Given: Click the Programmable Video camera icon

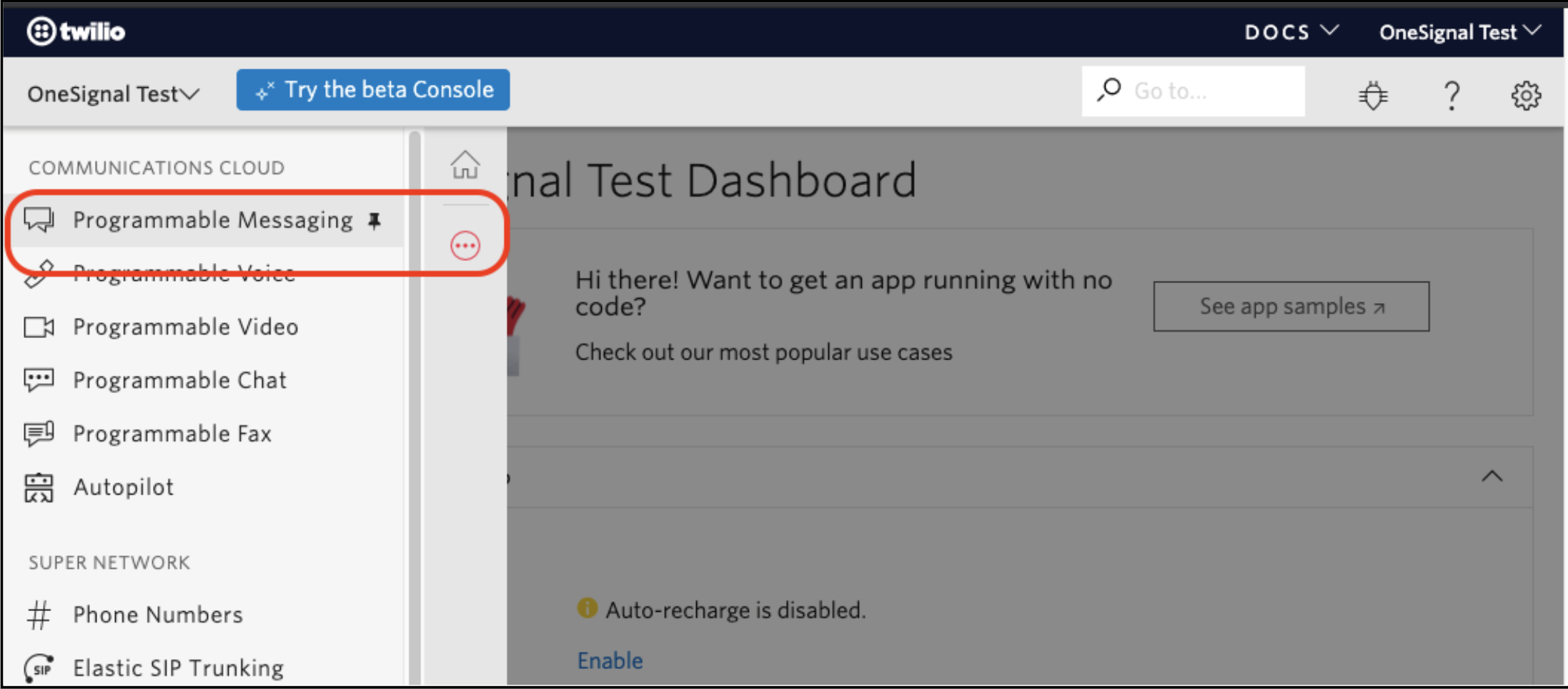Looking at the screenshot, I should (x=39, y=327).
